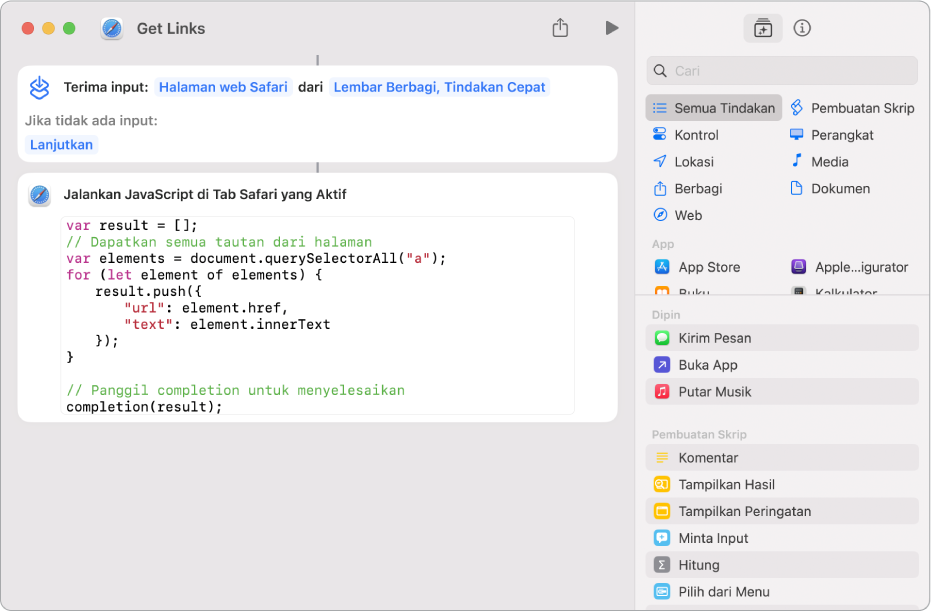Viewport: 931px width, 612px height.
Task: Click the 'Jalankan JavaScript di Tab Safari' title
Action: tap(205, 195)
